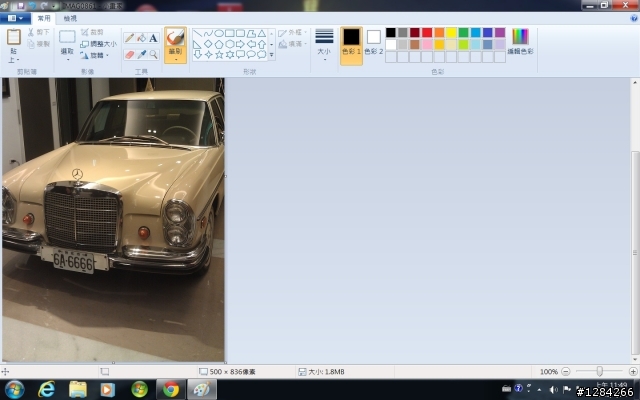Select the Text tool
Screen dimensions: 640x400
(153, 38)
